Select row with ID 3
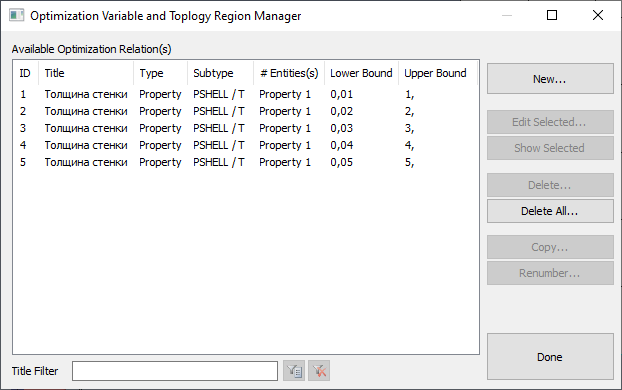Viewport: 622px width, 390px height. 246,129
